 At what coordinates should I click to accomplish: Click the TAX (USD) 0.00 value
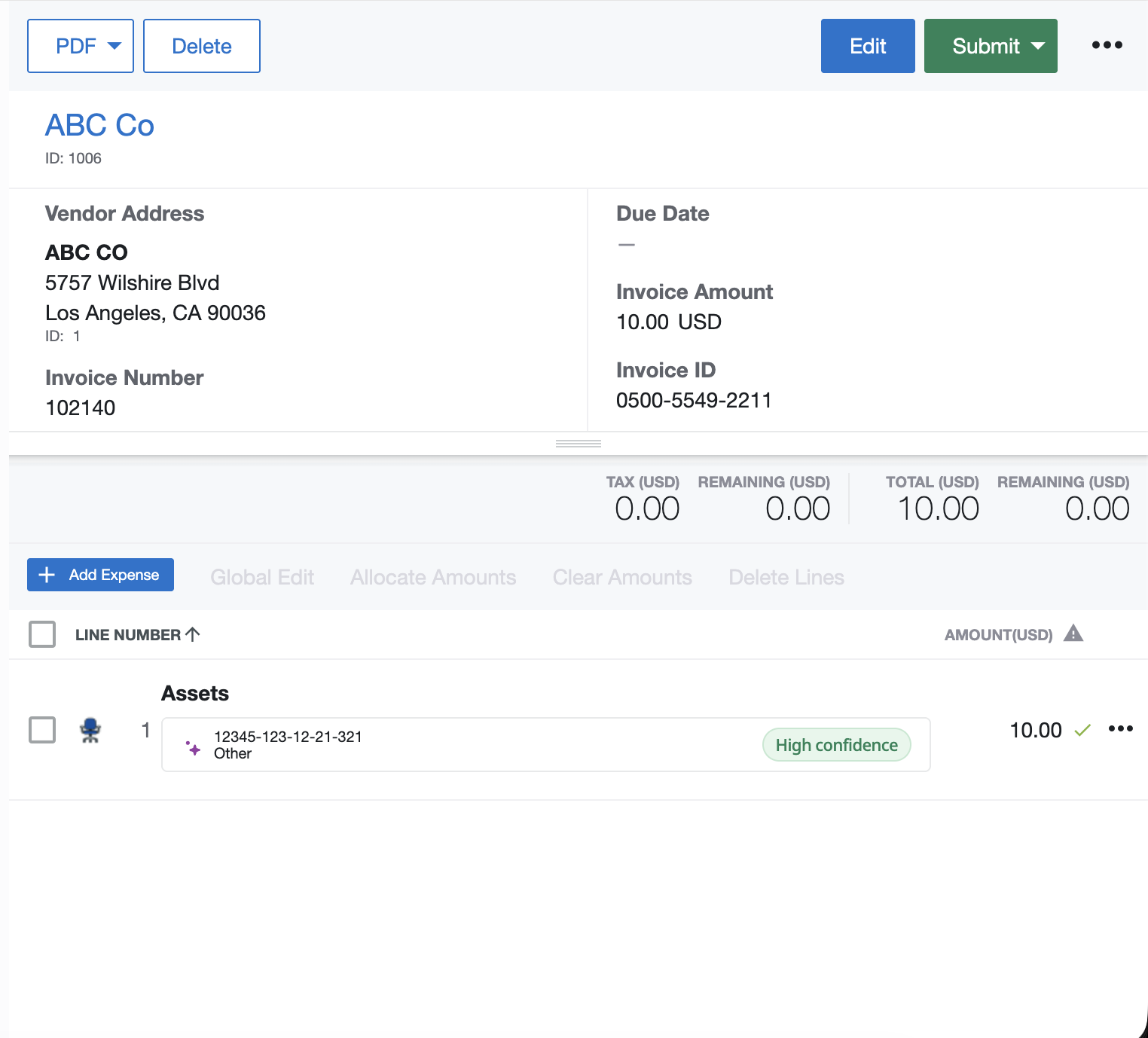point(647,508)
